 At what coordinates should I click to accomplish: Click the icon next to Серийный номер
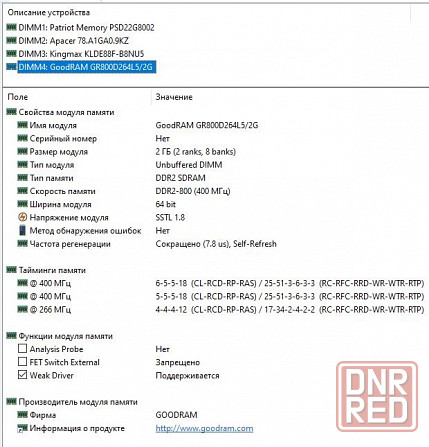[22, 138]
